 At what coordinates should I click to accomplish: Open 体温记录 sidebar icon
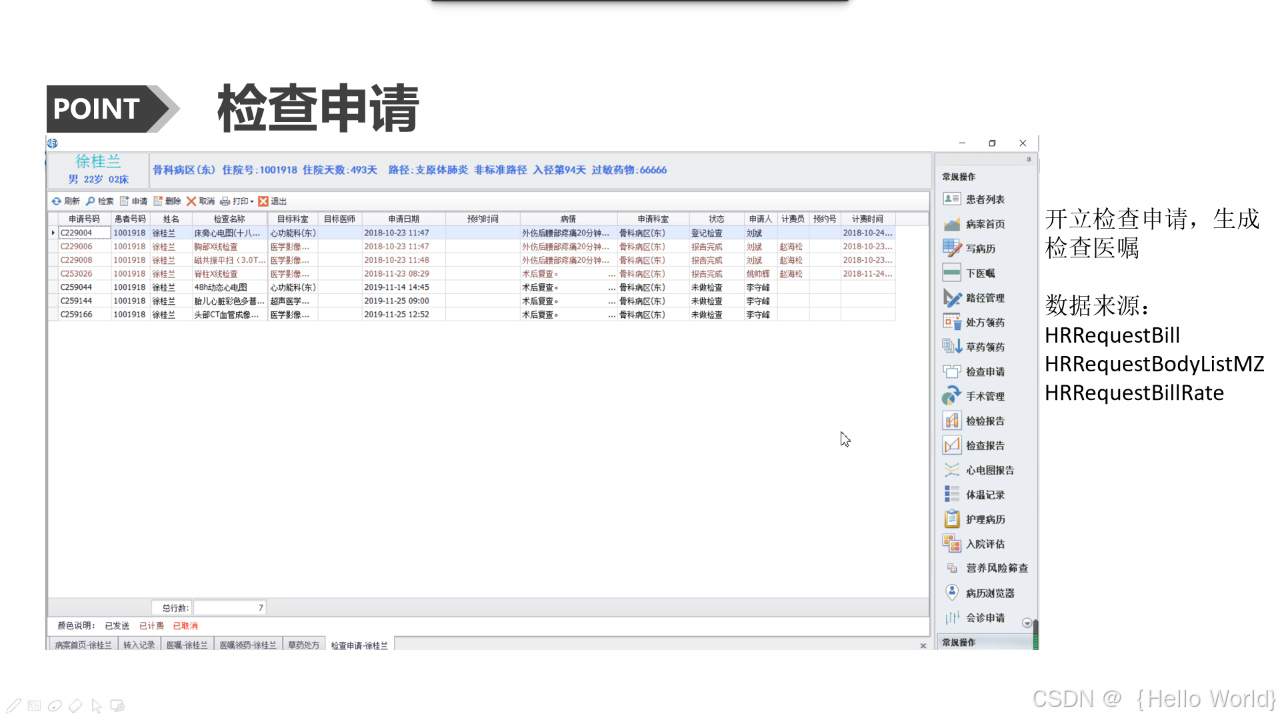(952, 494)
